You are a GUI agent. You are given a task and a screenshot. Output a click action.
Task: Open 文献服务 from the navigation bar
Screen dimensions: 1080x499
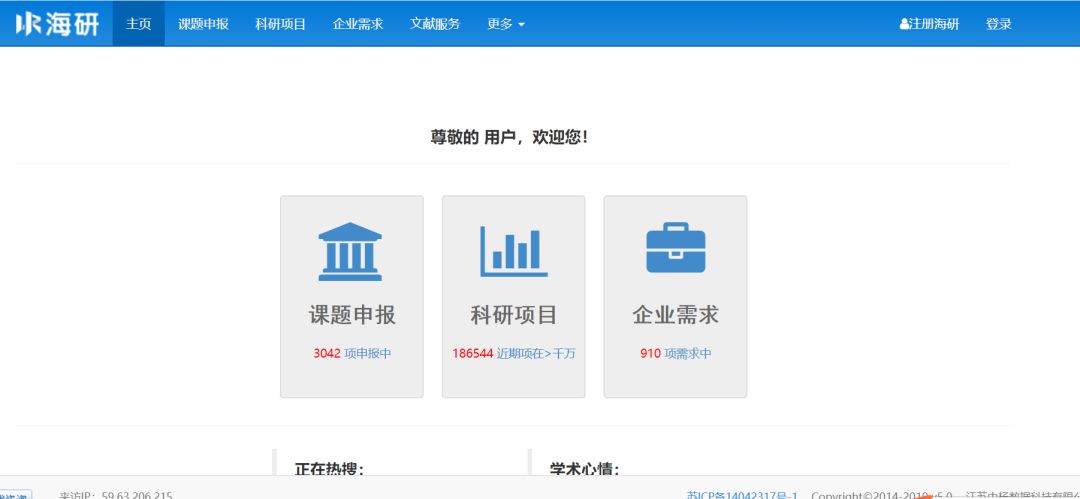[x=435, y=24]
